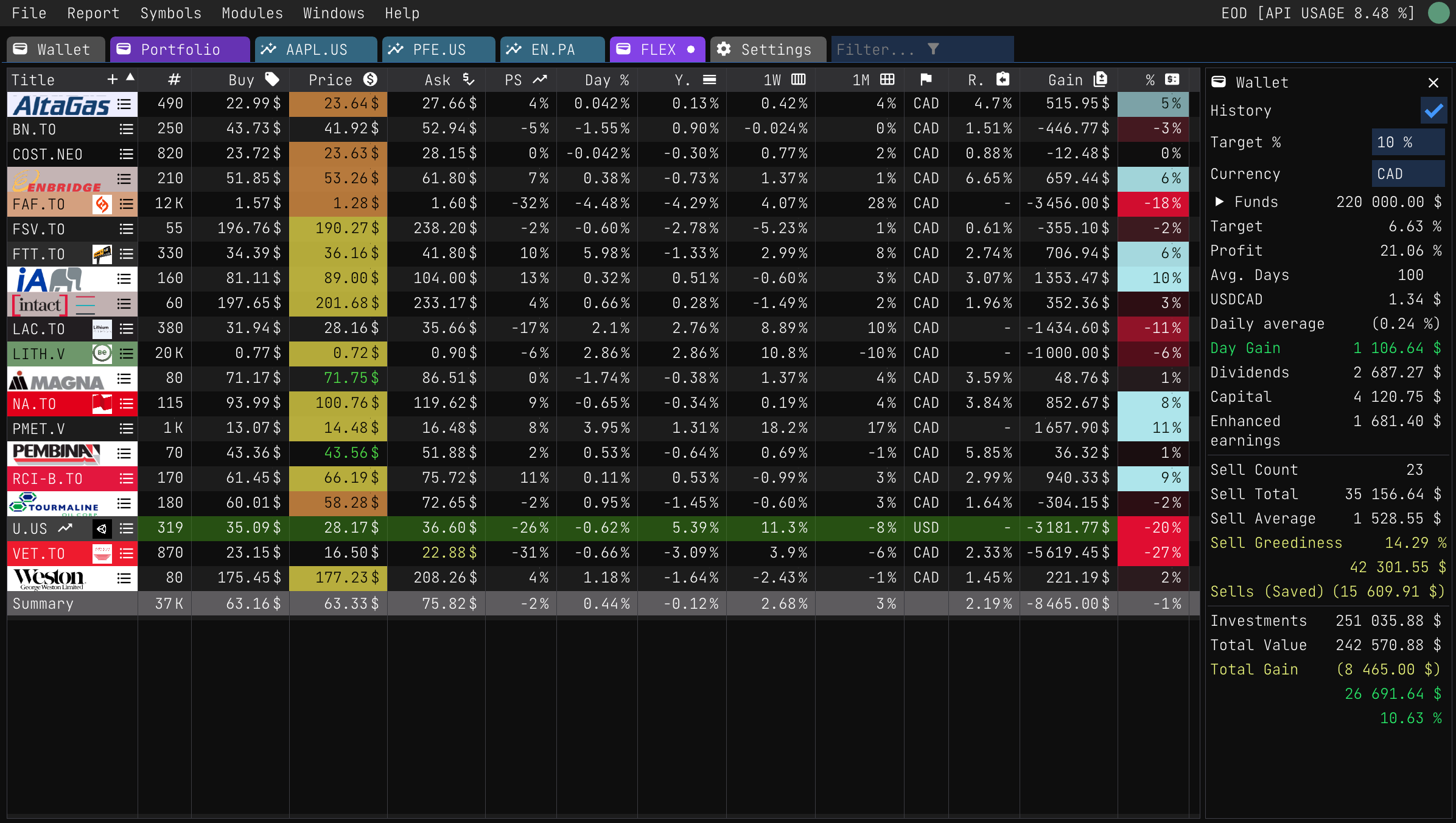Switch to the Wallet tab
1456x823 pixels.
coord(56,49)
